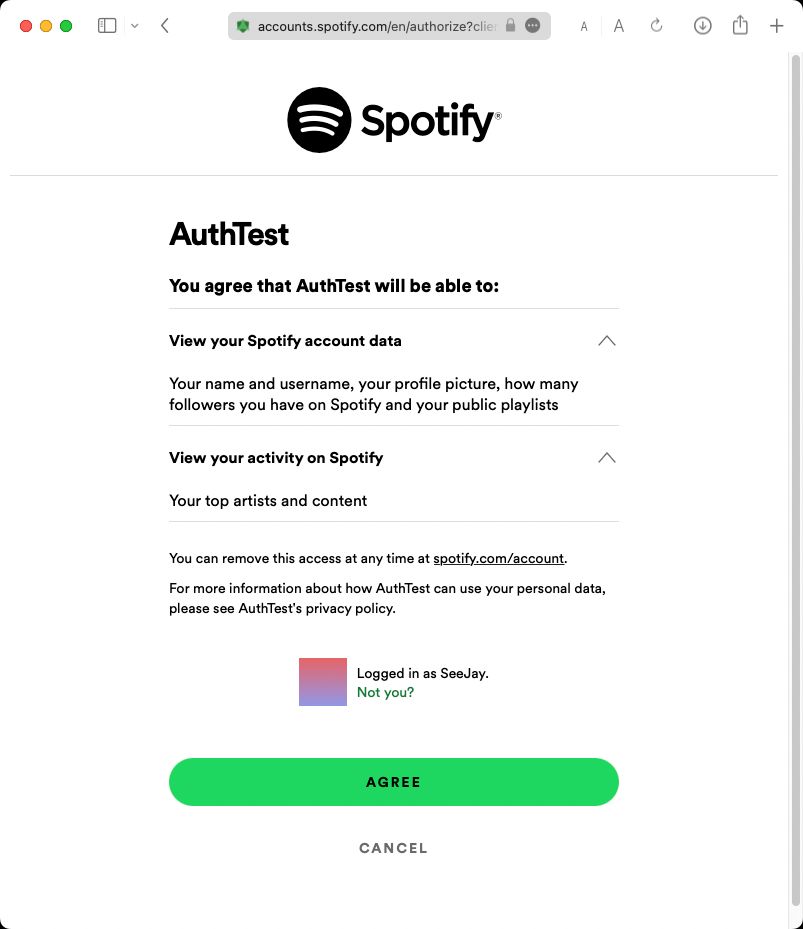Click the privacy shield in the address bar
The image size is (803, 929).
(243, 26)
